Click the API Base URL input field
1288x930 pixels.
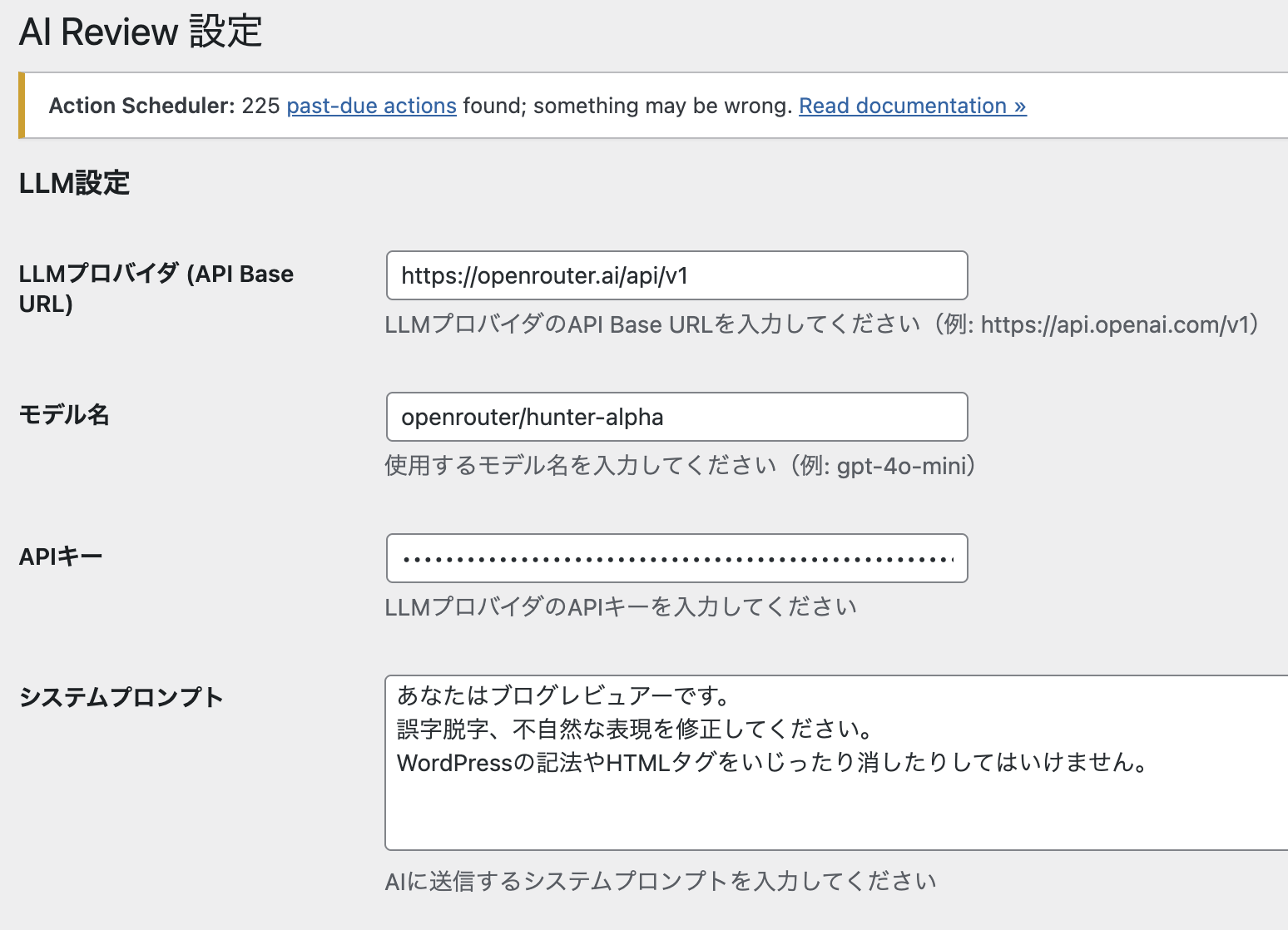tap(676, 275)
